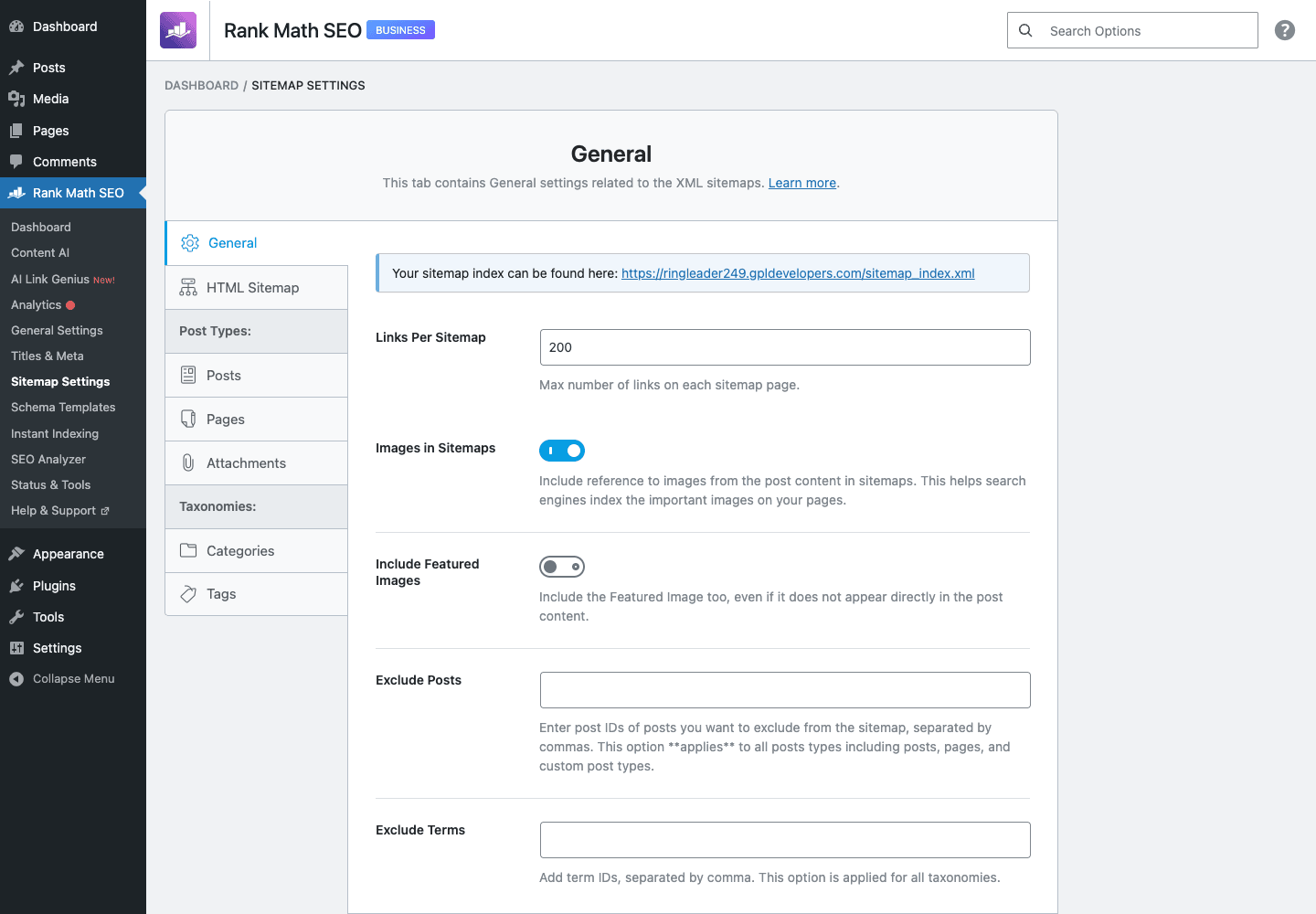
Task: Click the Exclude Terms input field
Action: coord(785,840)
